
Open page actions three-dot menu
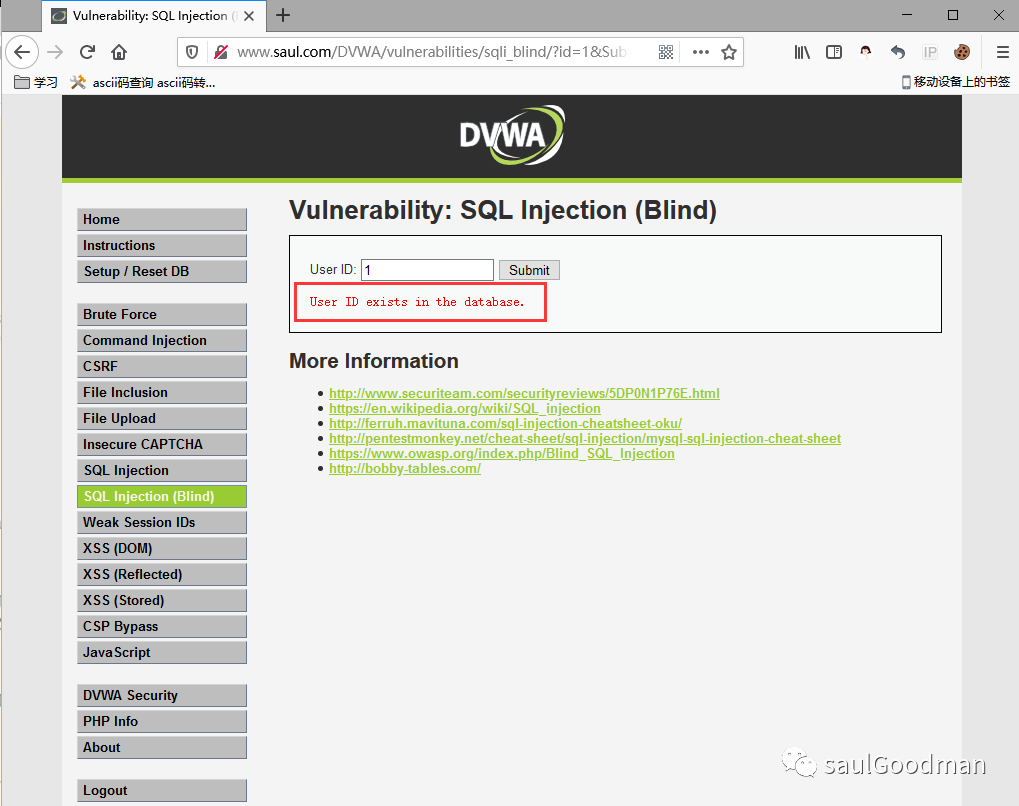(x=701, y=52)
